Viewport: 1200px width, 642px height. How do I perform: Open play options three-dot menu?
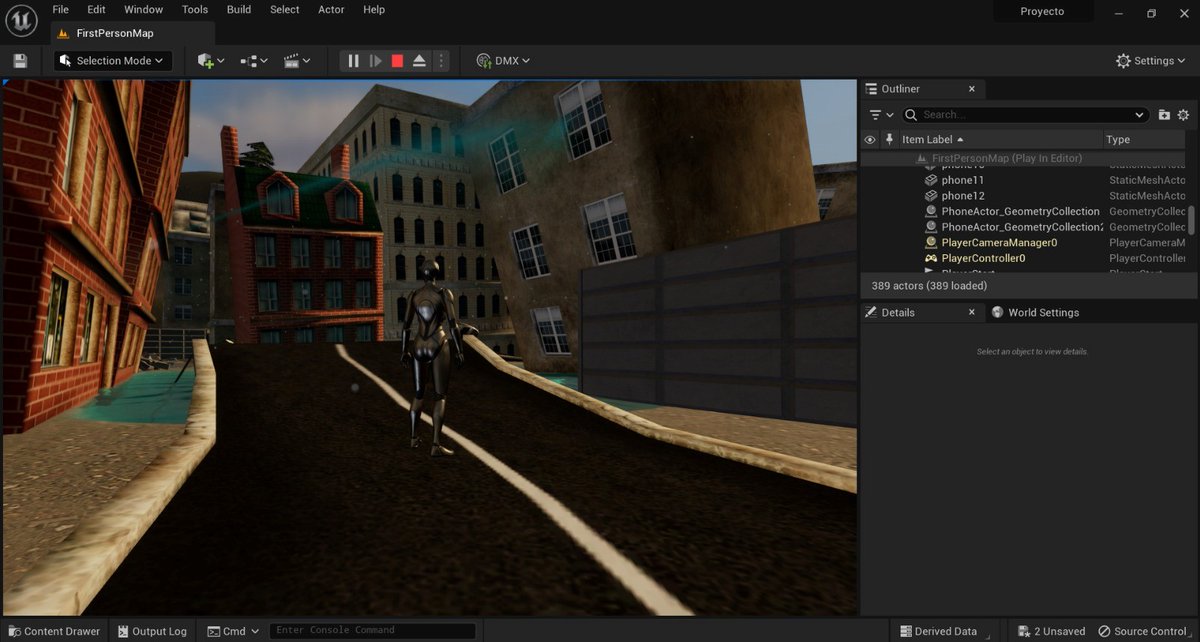pos(441,61)
